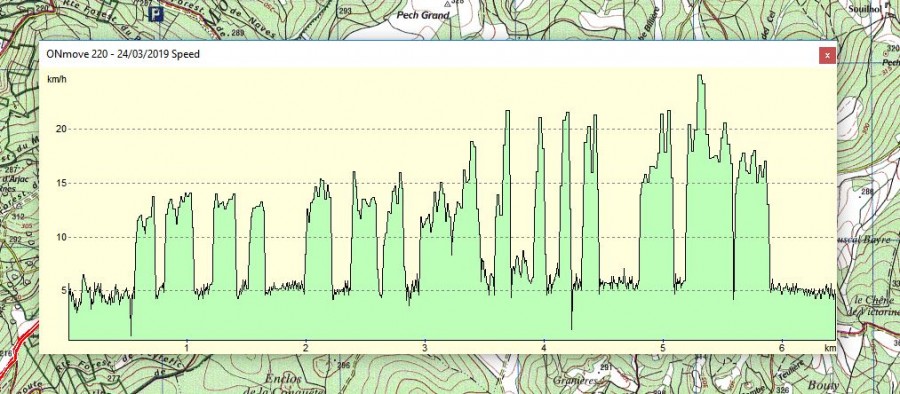Screen dimensions: 900x394
Task: Click the 15 value on the speed axis
Action: (61, 183)
